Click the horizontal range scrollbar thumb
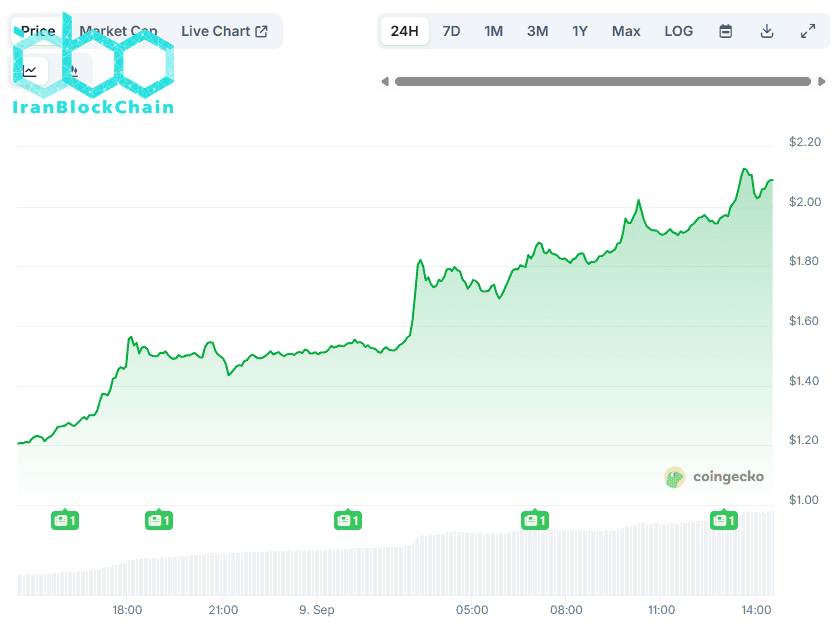This screenshot has width=832, height=626. tap(602, 81)
